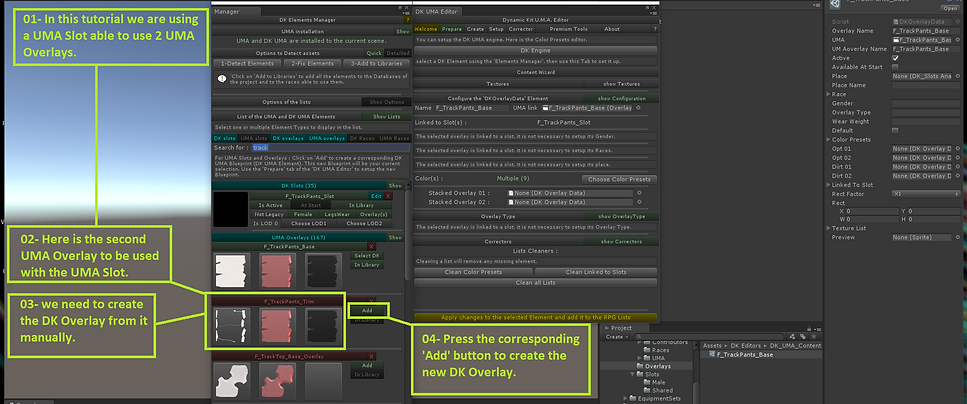
Task: Toggle the UMA overlays element type filter
Action: pos(327,138)
